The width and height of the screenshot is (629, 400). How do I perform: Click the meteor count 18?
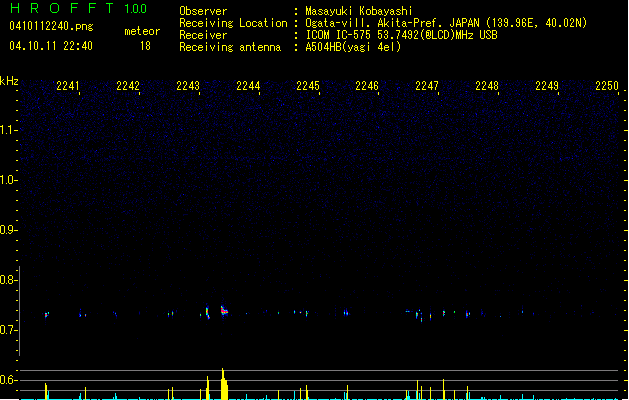pyautogui.click(x=145, y=46)
